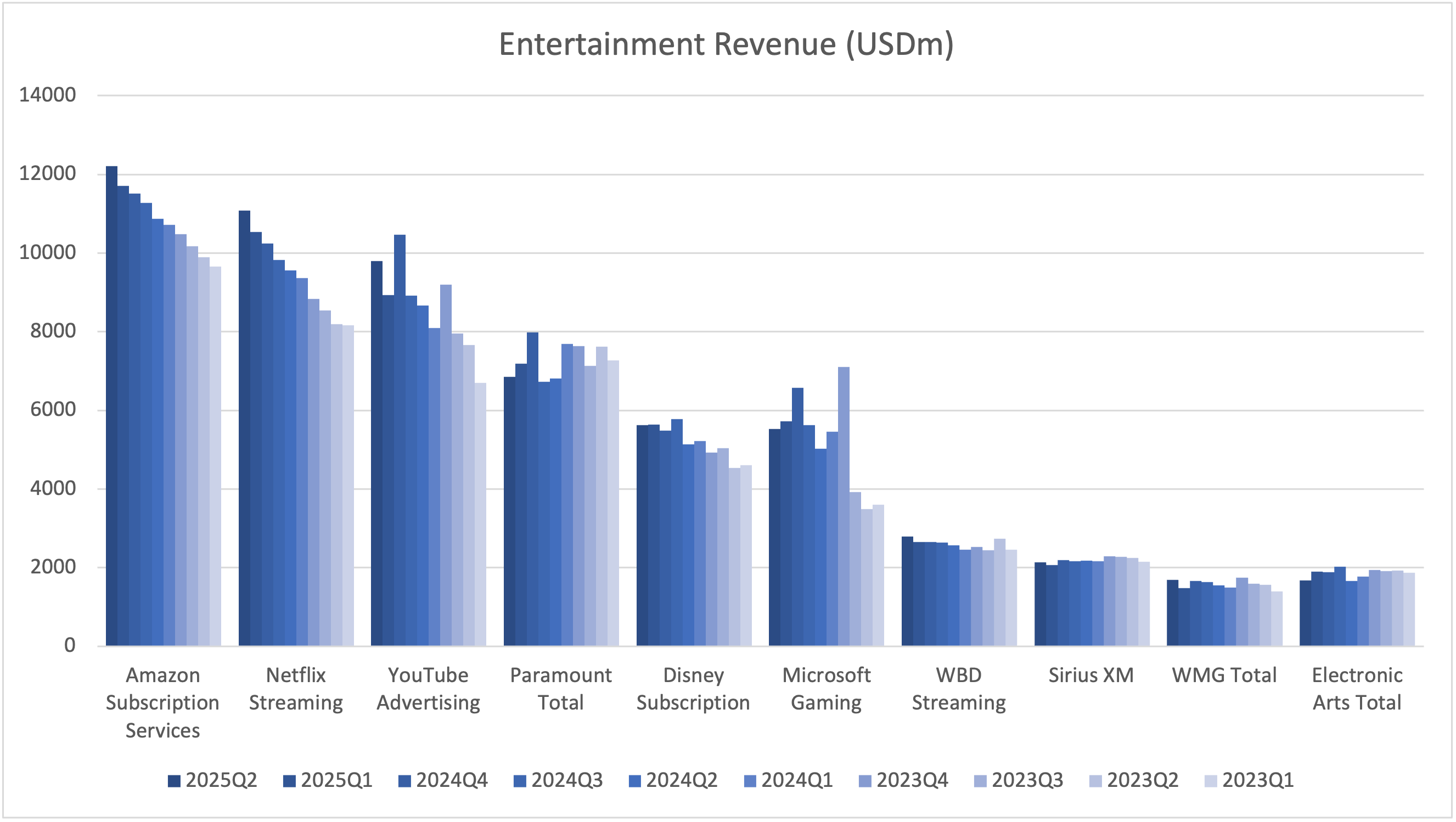Click the 2023Q3 legend label
1456x822 pixels.
click(1028, 780)
